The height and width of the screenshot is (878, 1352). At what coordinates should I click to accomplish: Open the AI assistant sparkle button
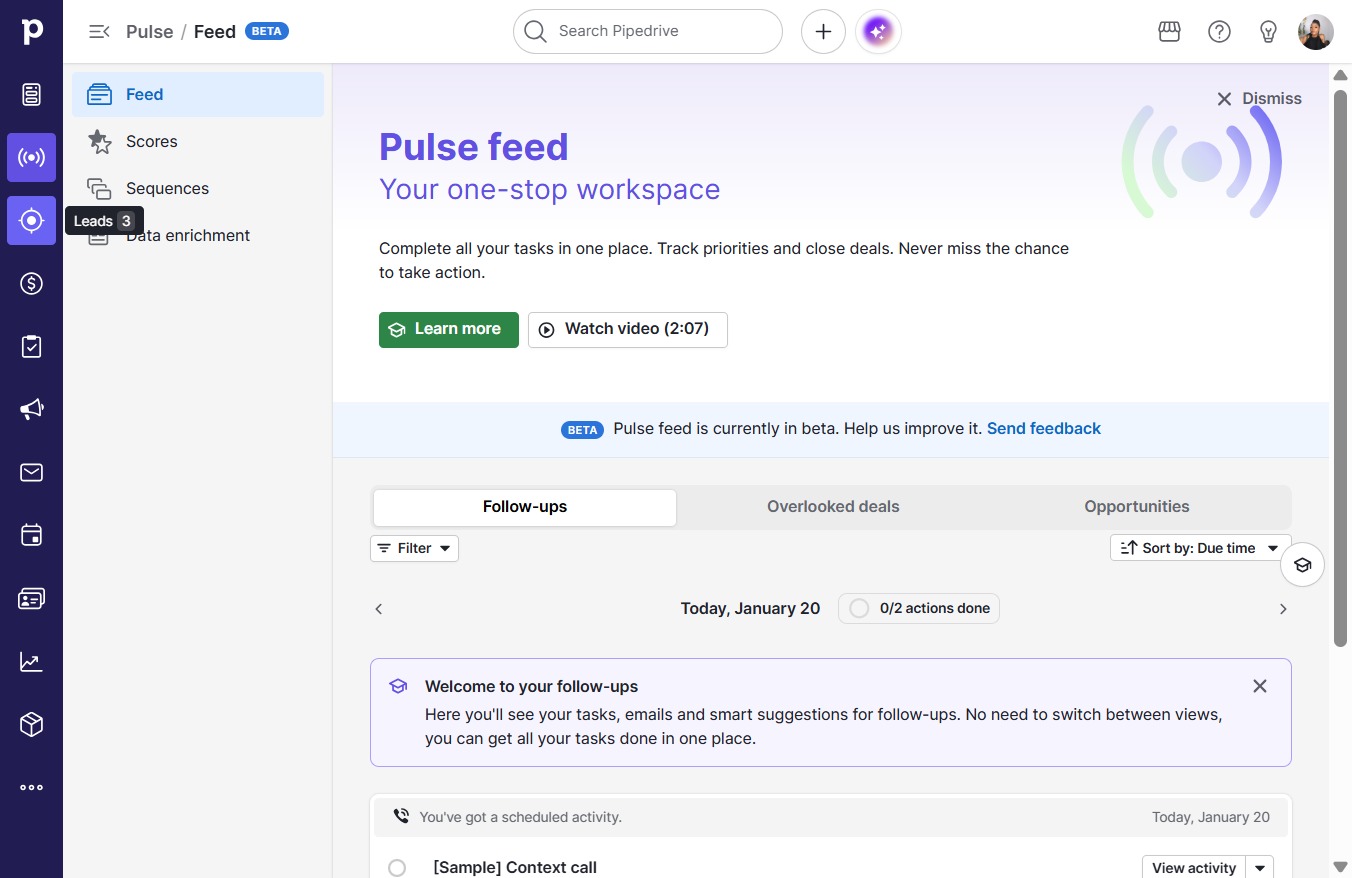(878, 32)
